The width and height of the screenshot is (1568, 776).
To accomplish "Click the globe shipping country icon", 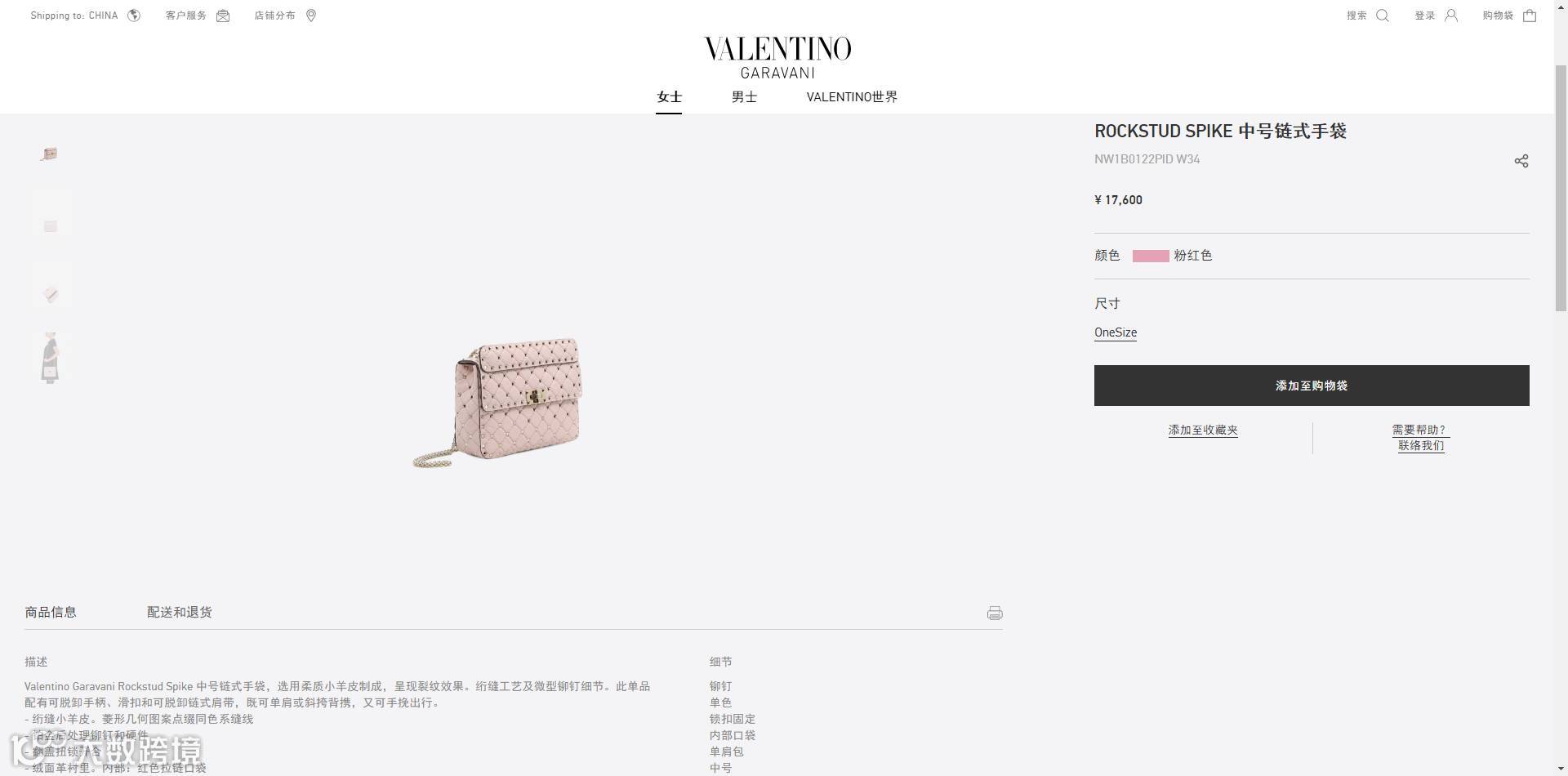I will pos(134,16).
